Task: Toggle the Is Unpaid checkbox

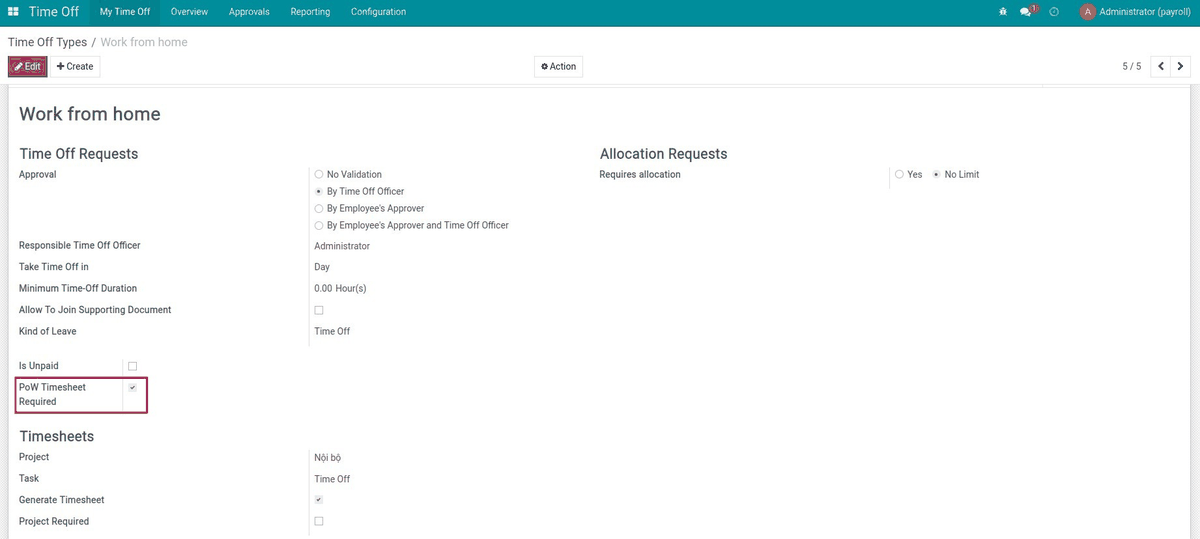Action: [132, 366]
